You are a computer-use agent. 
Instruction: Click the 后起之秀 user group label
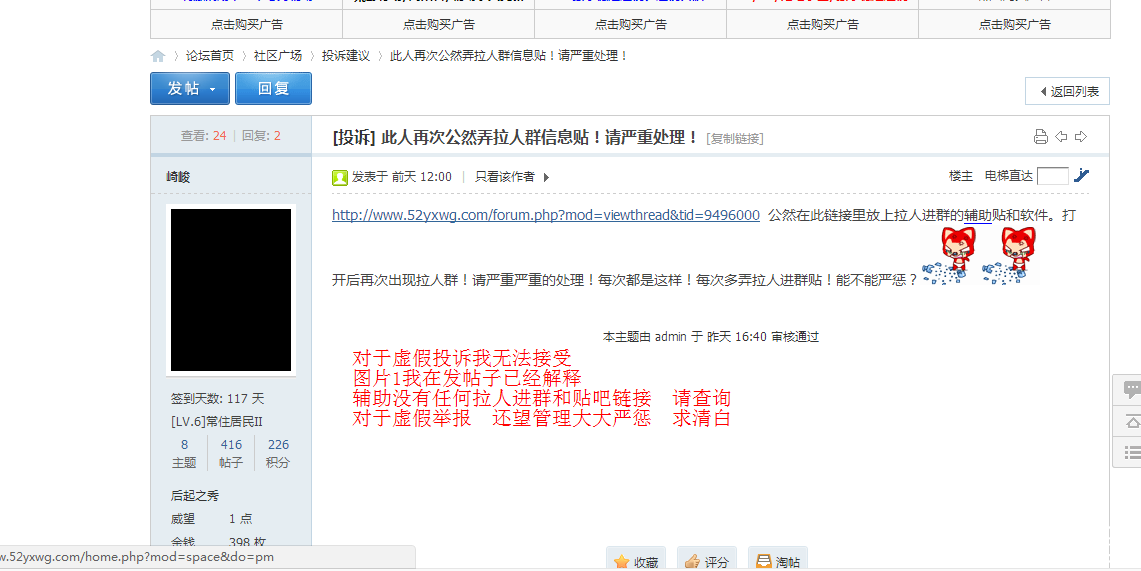click(195, 495)
